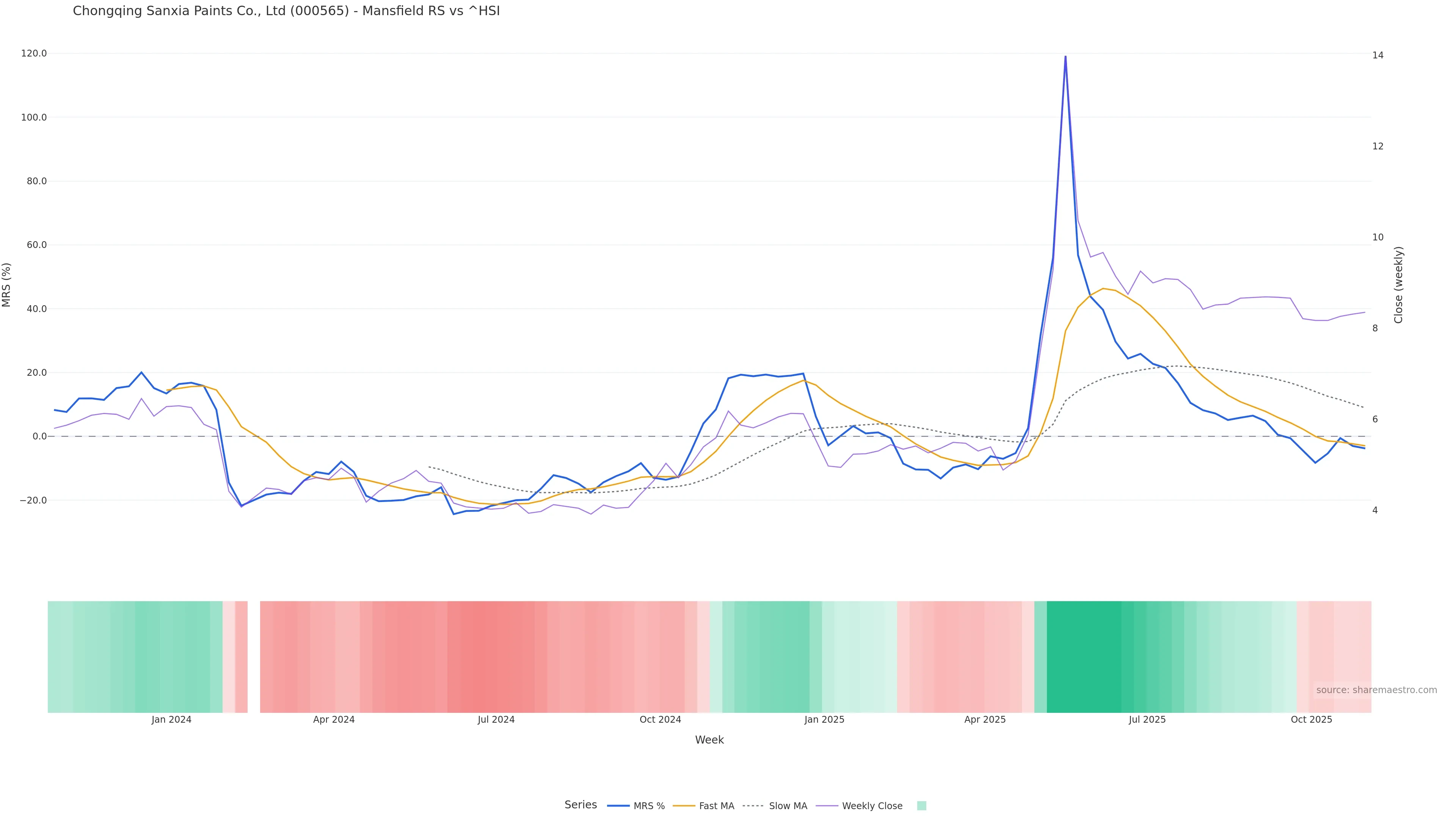
Task: Click the MRS peak point near 120
Action: pyautogui.click(x=1065, y=56)
